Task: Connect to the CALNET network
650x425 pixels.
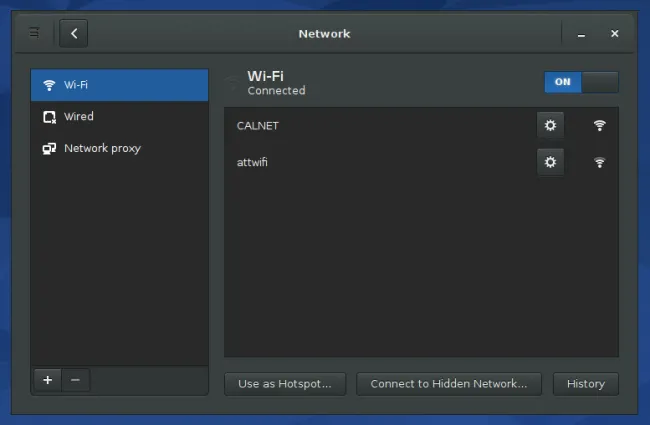Action: coord(421,126)
